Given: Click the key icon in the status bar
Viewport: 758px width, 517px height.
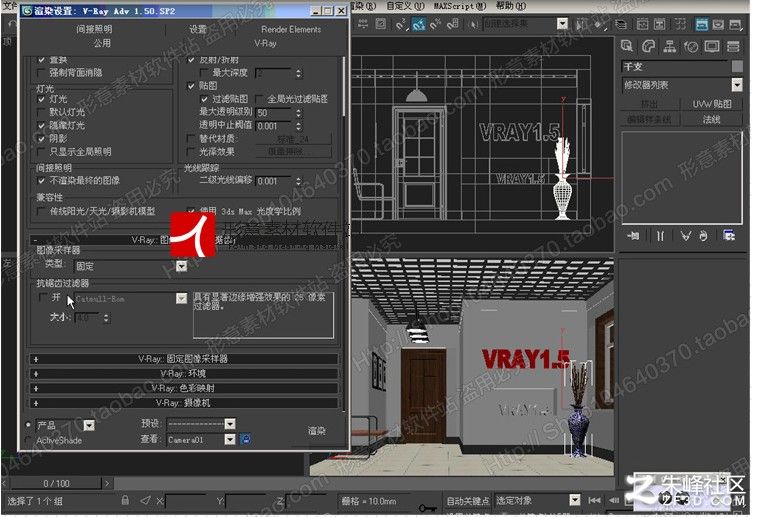Looking at the screenshot, I should click(427, 508).
